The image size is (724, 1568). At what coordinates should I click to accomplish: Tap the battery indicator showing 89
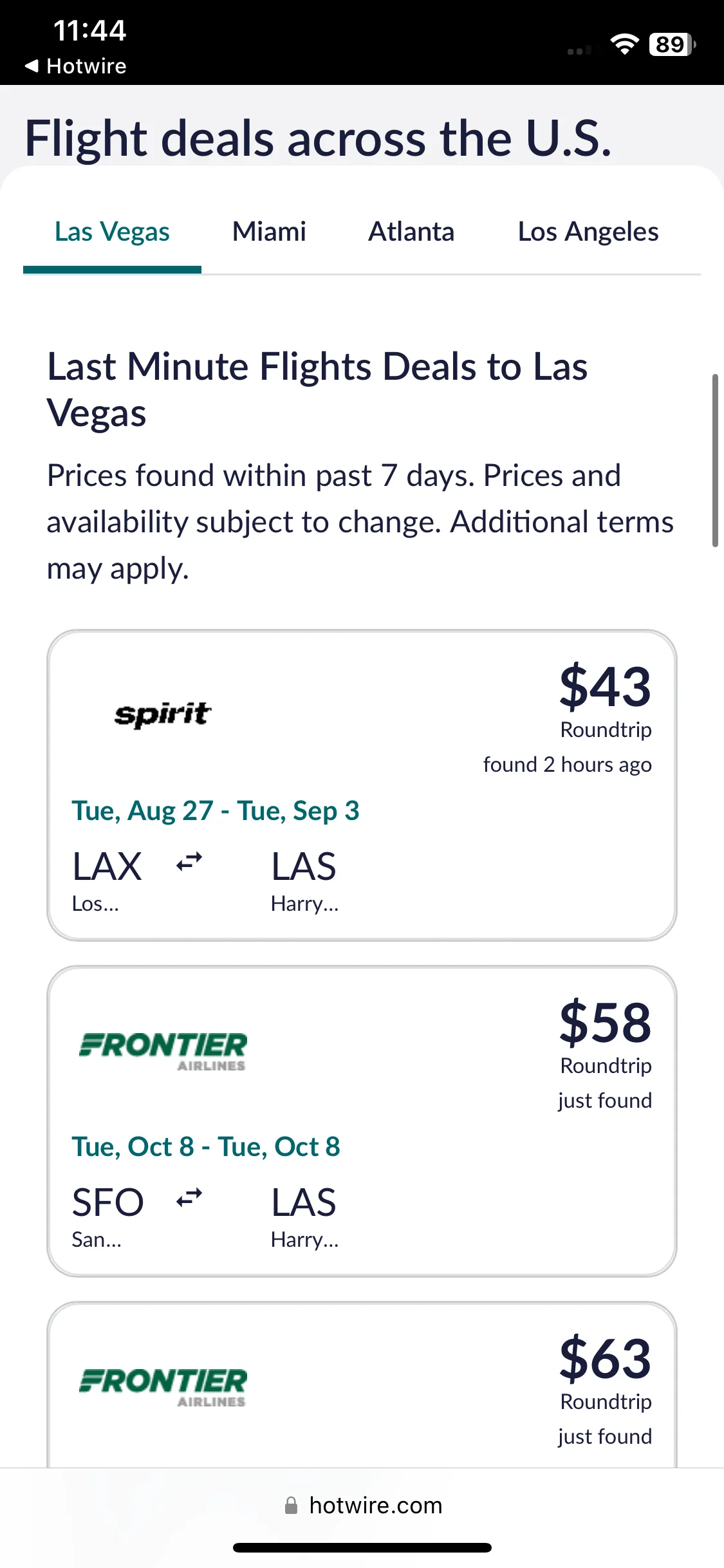point(673,44)
